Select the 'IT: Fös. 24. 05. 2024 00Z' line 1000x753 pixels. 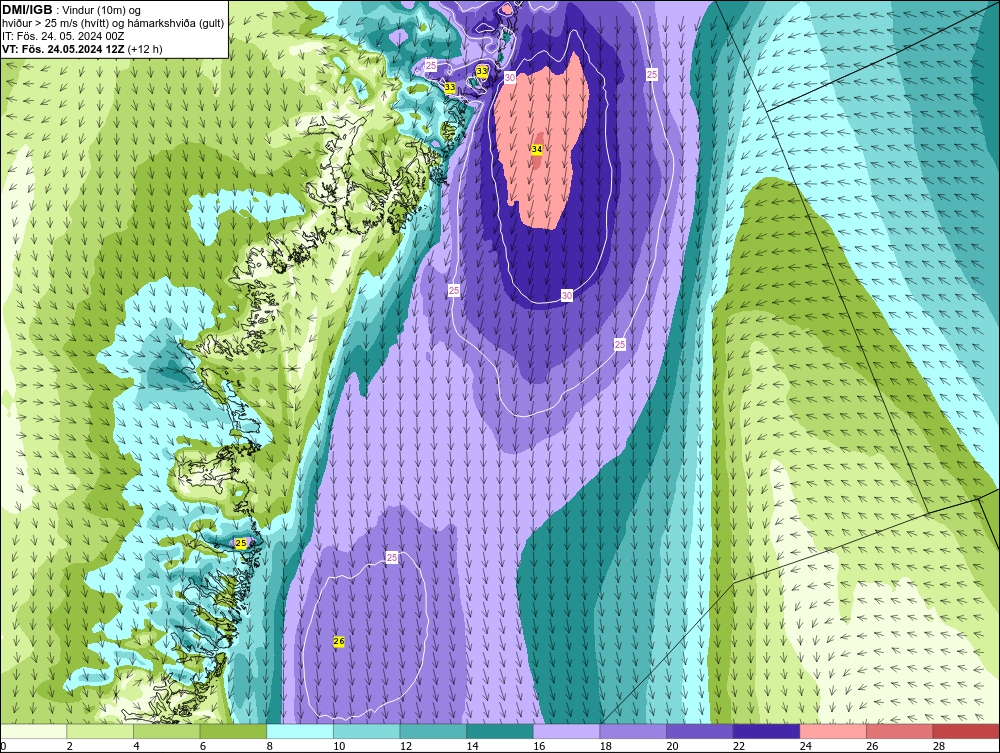coord(62,36)
